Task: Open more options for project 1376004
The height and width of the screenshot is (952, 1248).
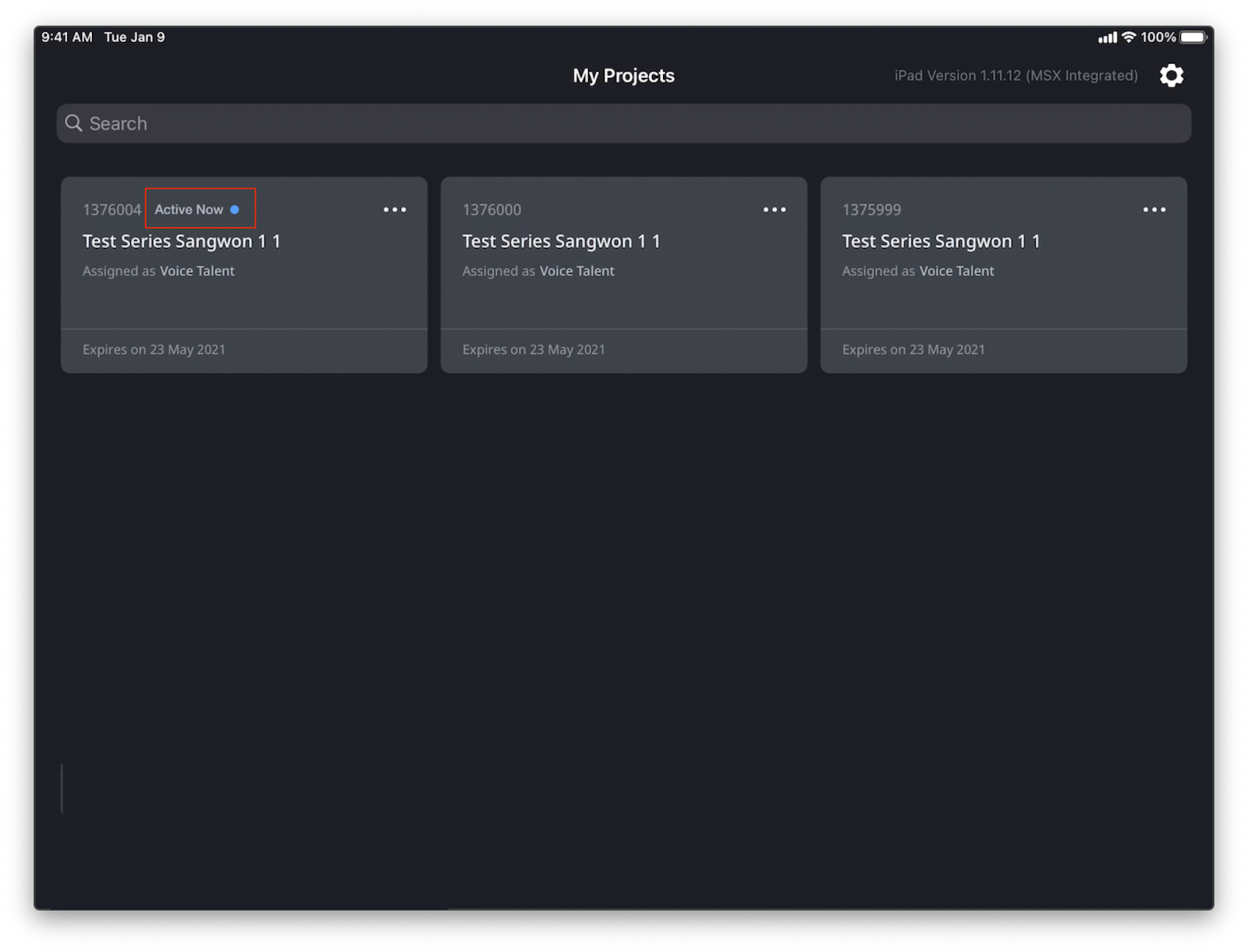Action: (x=395, y=210)
